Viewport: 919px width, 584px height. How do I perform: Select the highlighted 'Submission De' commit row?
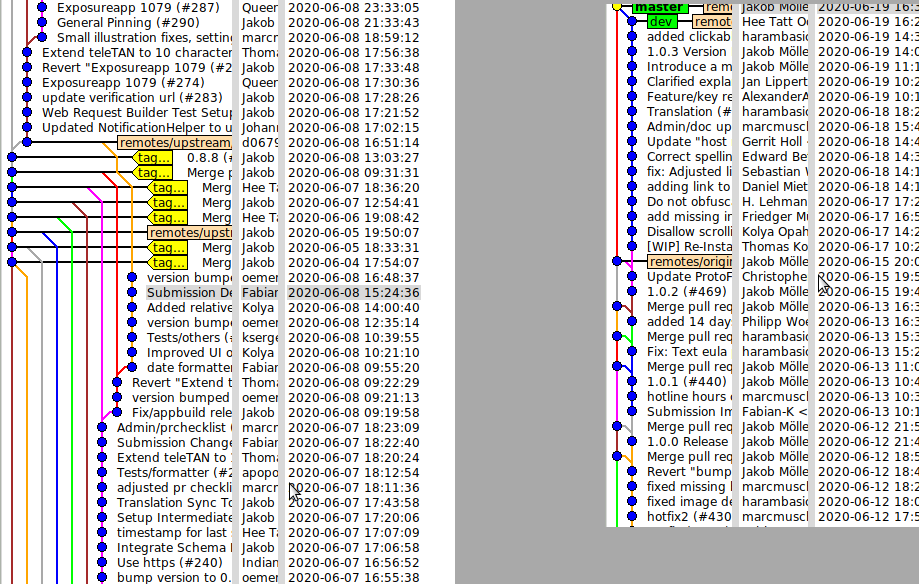point(189,293)
